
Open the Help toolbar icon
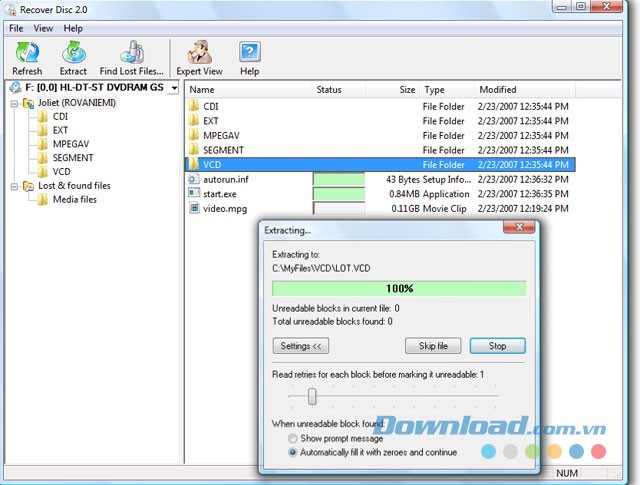[x=249, y=59]
